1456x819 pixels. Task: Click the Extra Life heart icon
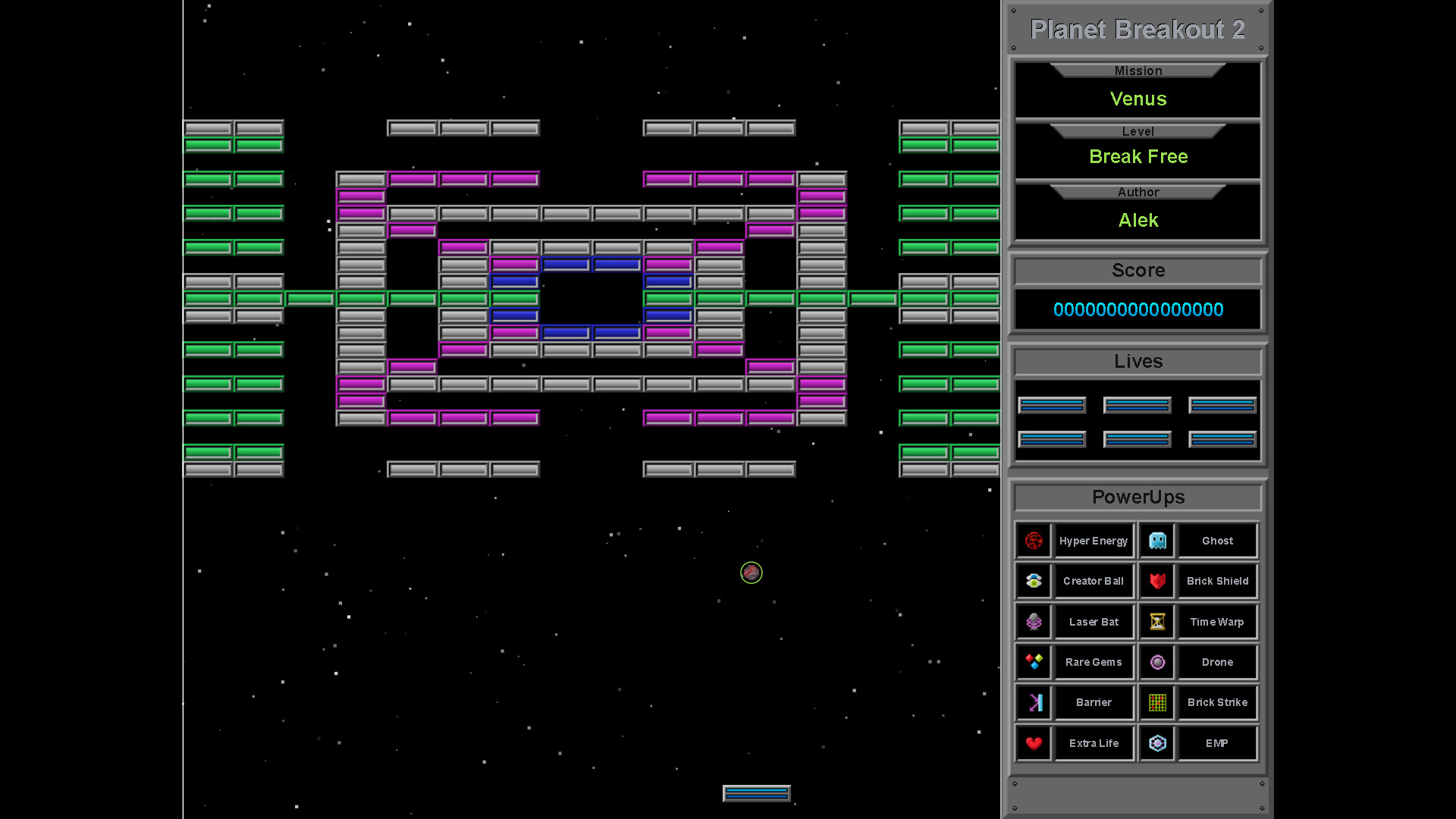point(1034,743)
